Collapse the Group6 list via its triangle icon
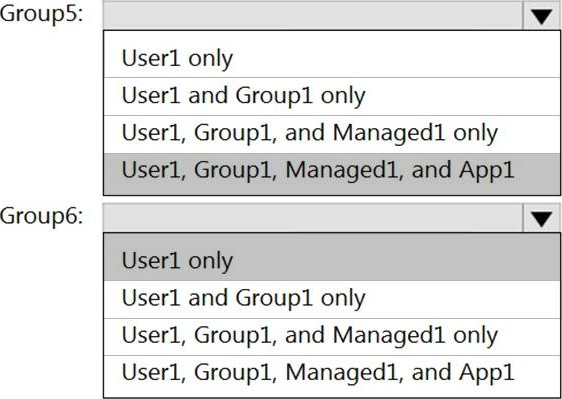 pos(542,219)
